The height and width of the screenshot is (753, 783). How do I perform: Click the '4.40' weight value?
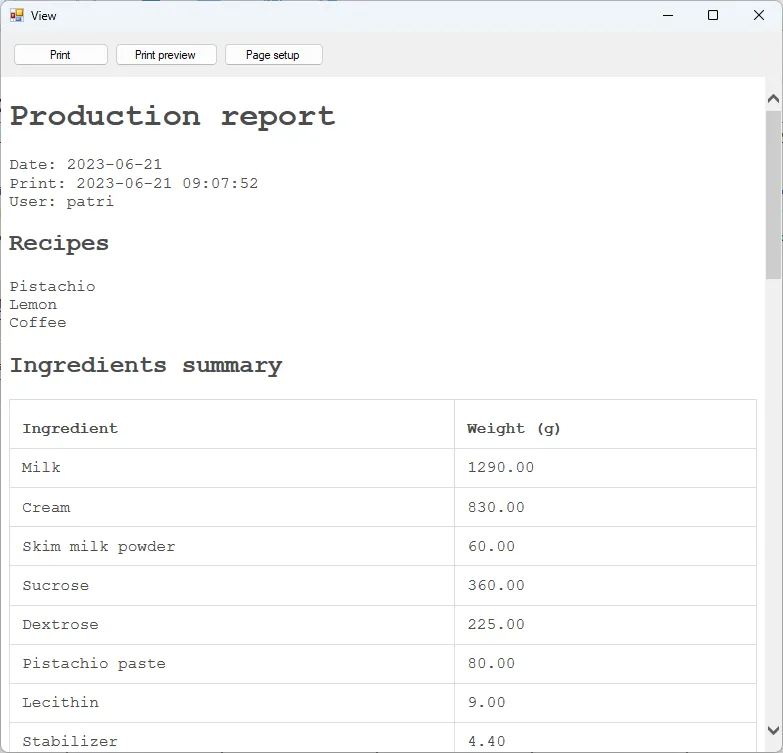click(x=487, y=741)
